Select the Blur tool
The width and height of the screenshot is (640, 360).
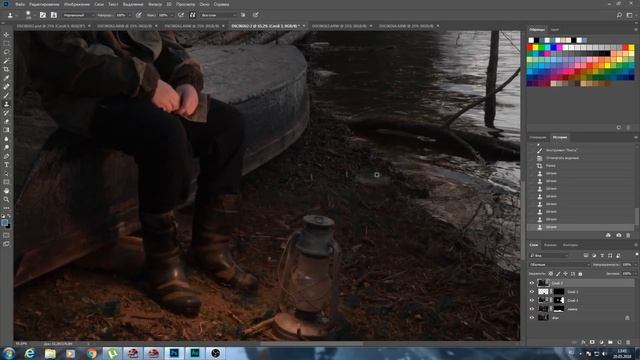click(6, 139)
